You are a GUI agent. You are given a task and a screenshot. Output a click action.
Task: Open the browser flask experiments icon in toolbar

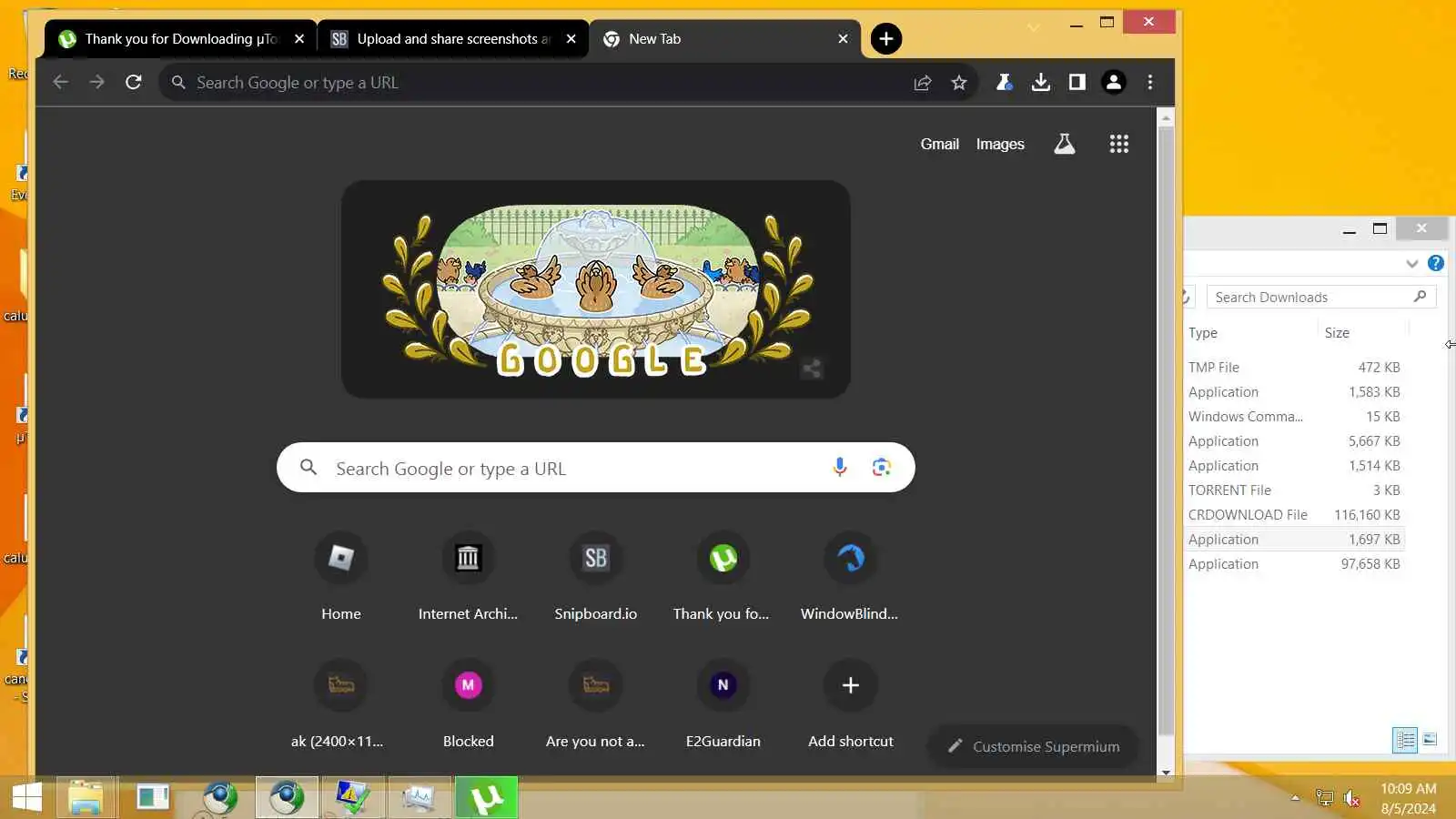(1005, 83)
